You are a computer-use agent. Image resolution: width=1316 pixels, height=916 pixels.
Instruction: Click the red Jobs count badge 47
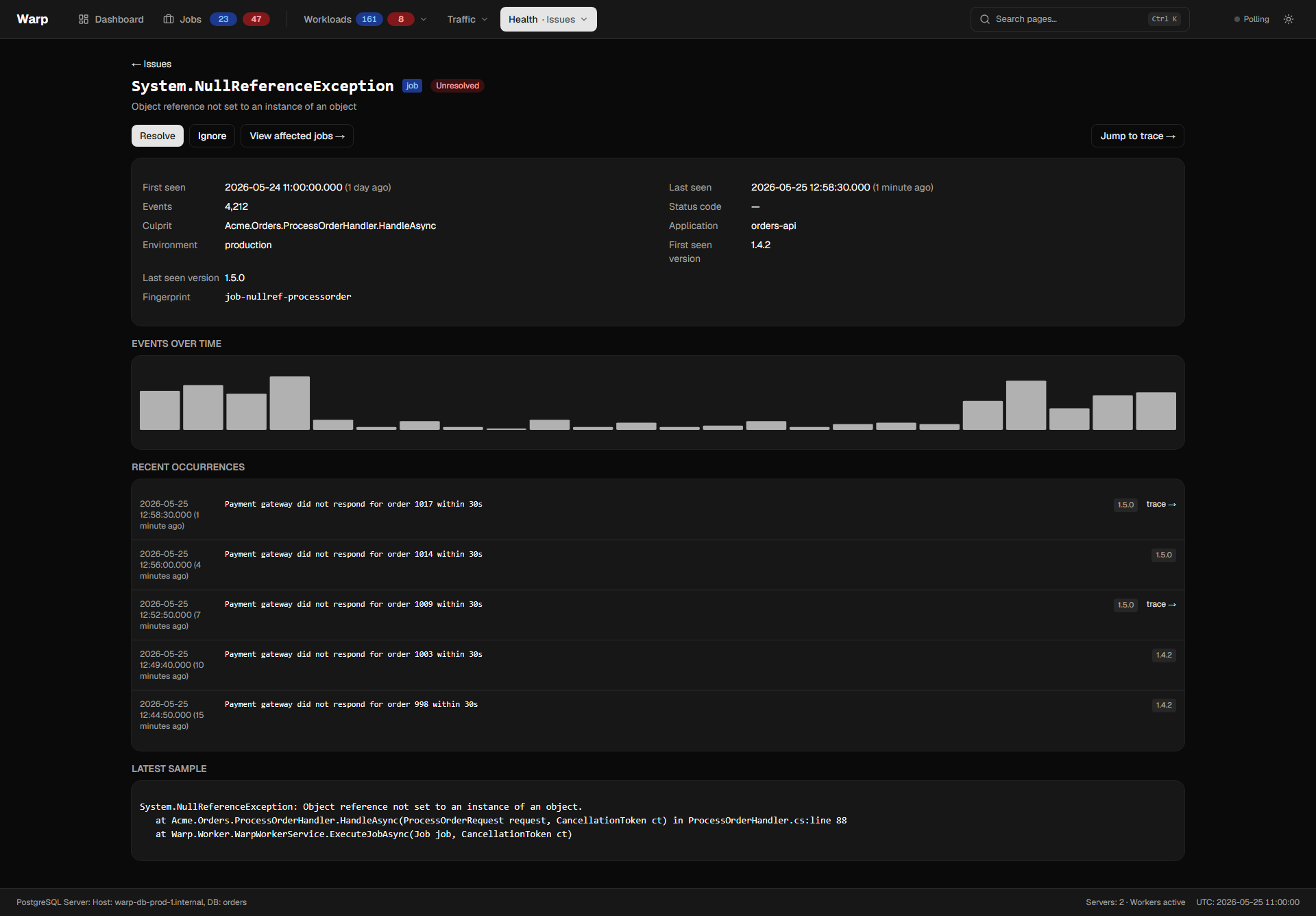[x=256, y=19]
